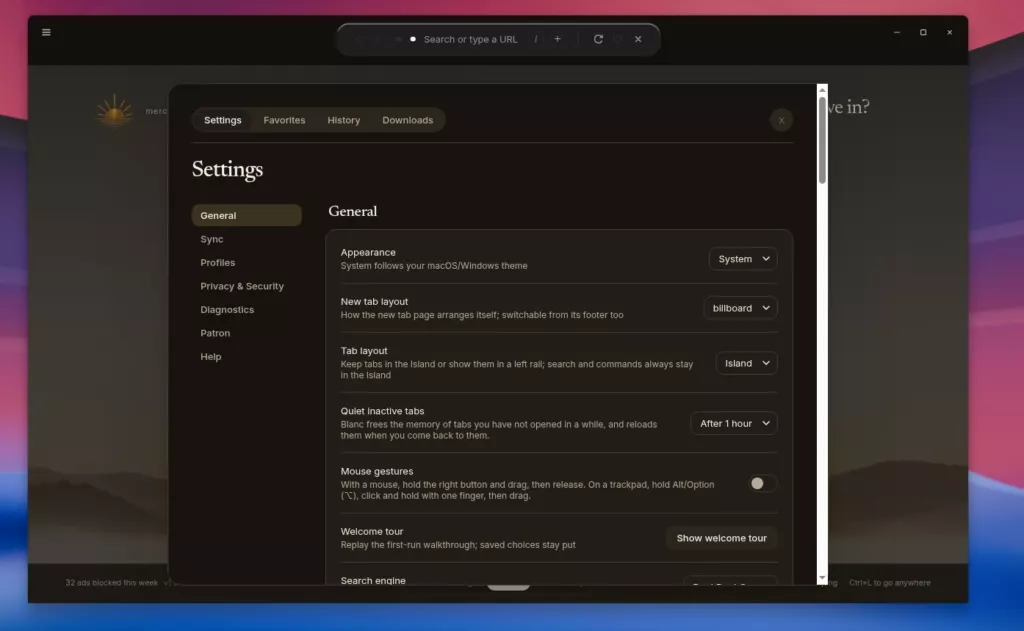Open Patron settings section
This screenshot has height=631, width=1024.
pyautogui.click(x=246, y=333)
